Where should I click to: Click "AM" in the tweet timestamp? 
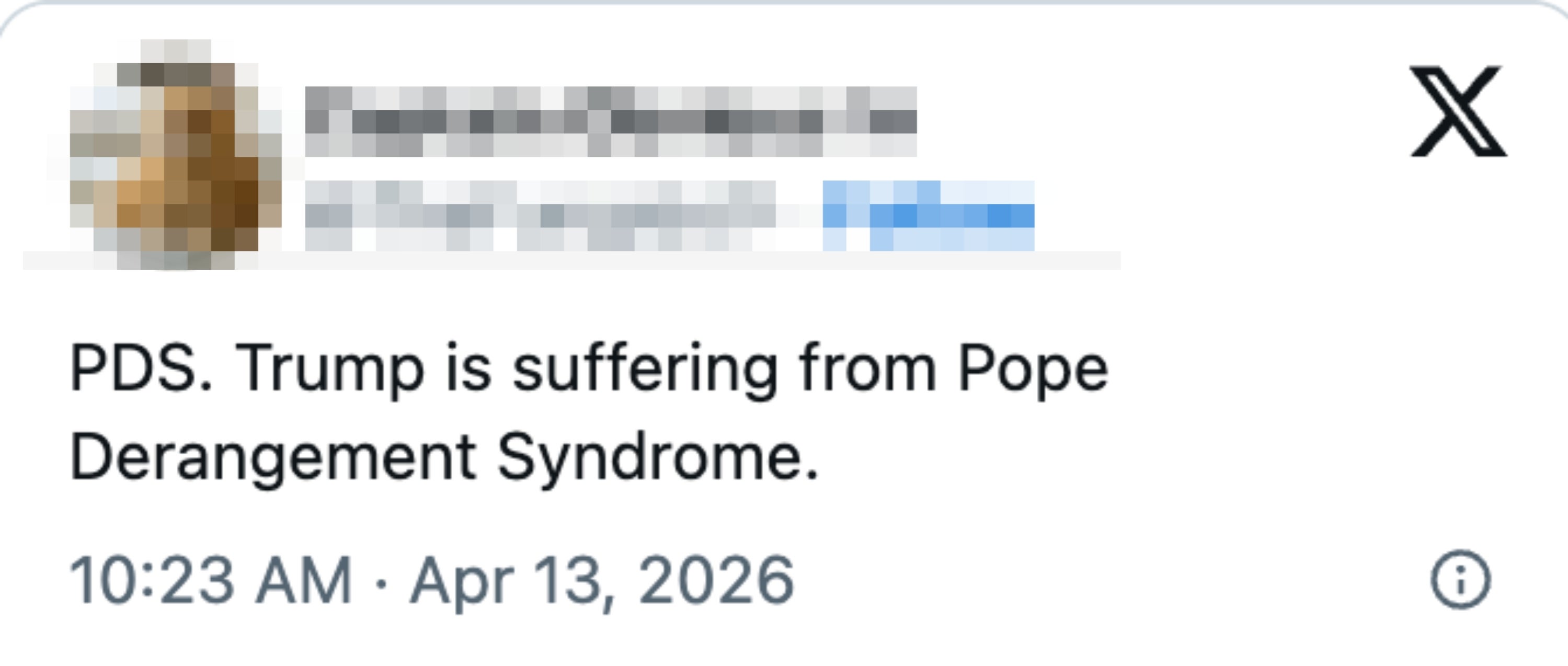304,581
